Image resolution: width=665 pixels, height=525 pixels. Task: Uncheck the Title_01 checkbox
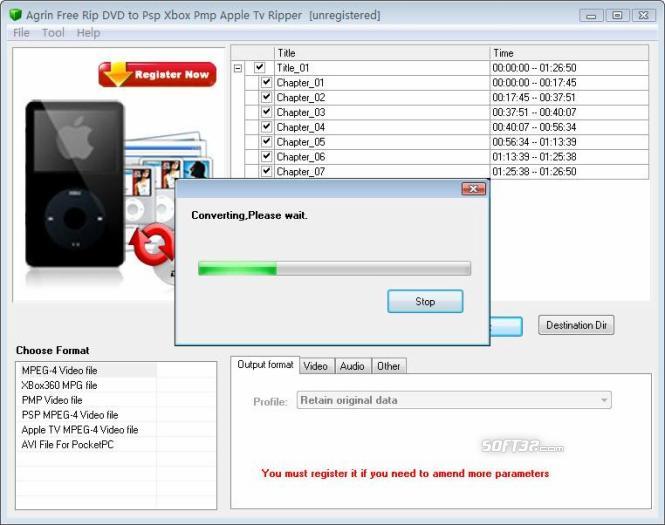260,67
